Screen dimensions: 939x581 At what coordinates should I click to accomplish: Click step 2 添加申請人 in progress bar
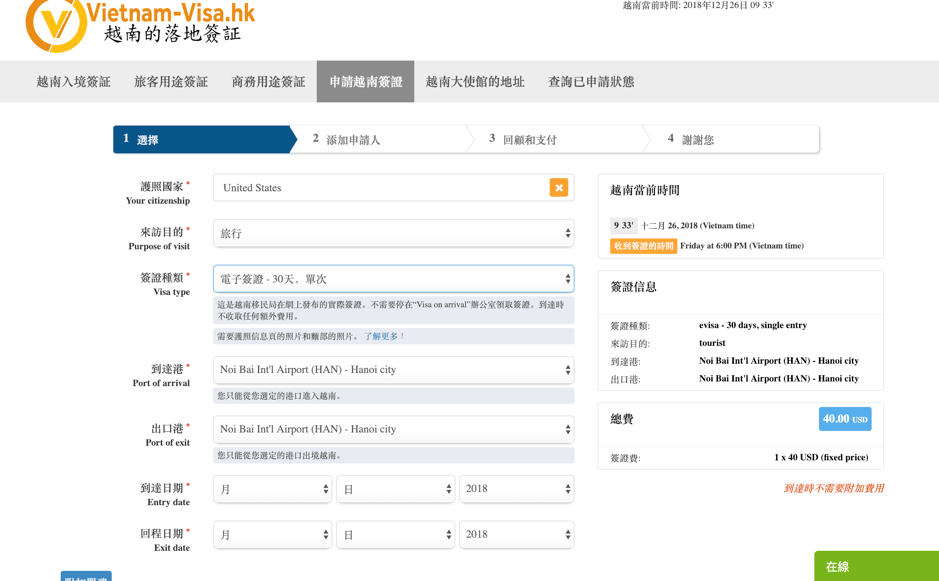[x=353, y=140]
